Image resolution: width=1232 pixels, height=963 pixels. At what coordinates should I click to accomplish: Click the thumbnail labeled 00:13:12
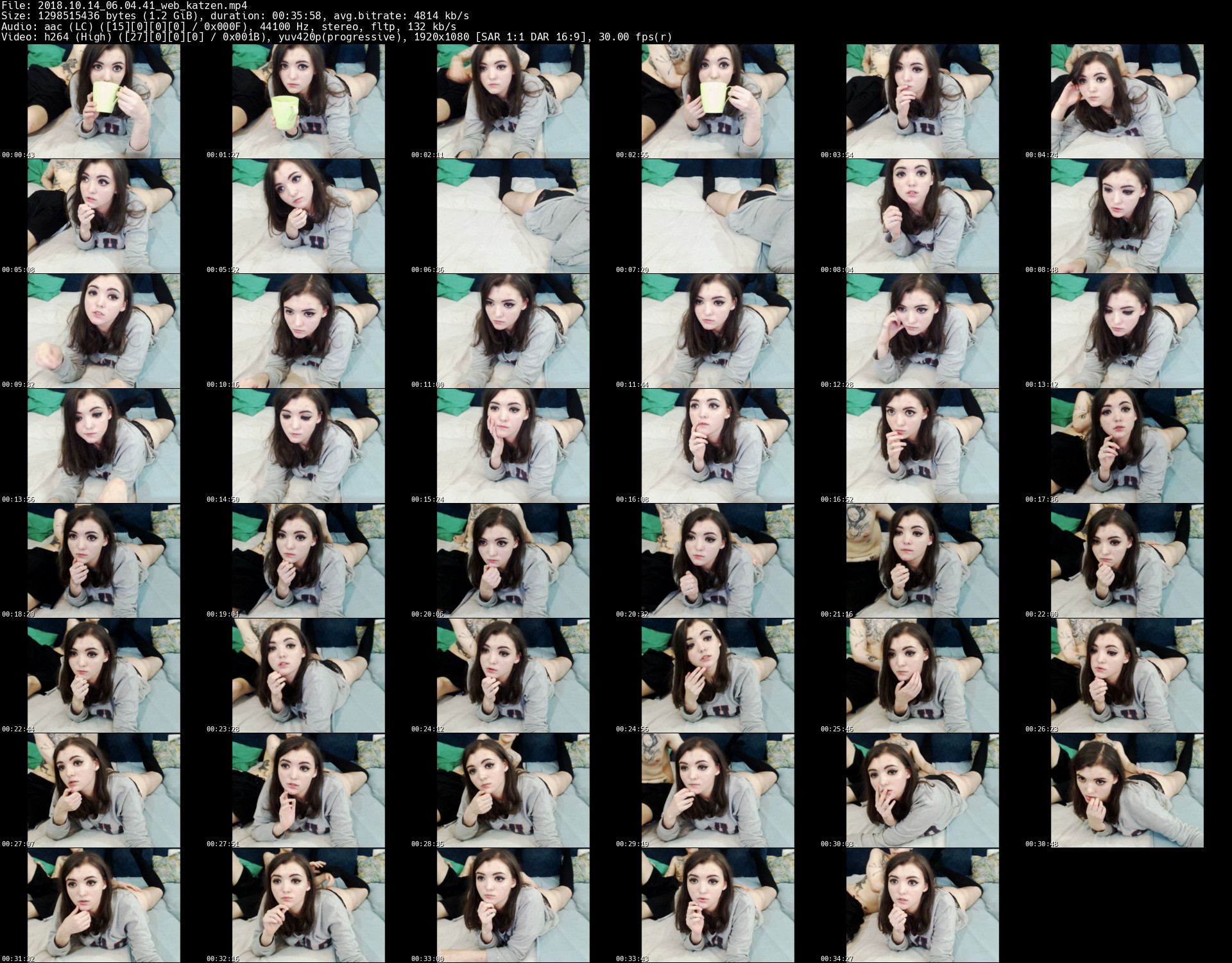pyautogui.click(x=1127, y=330)
